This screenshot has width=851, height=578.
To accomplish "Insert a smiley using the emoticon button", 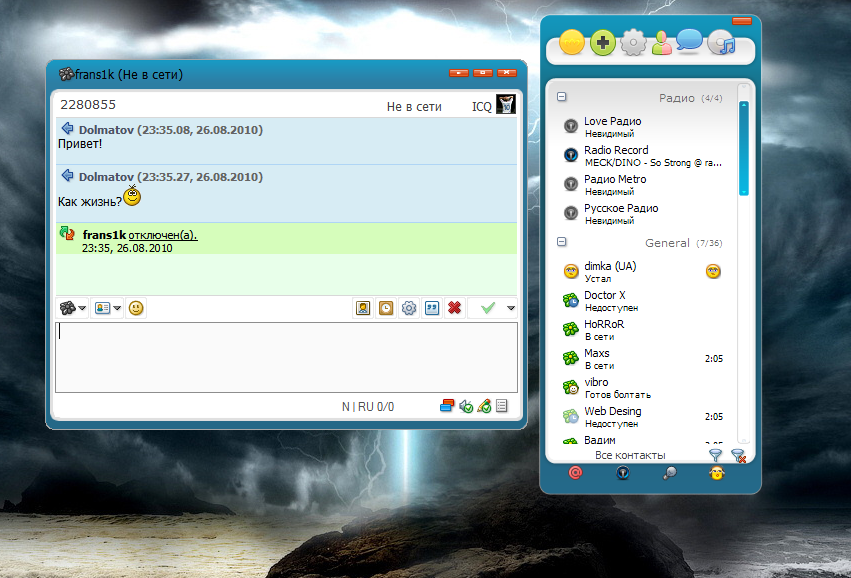I will pos(136,308).
